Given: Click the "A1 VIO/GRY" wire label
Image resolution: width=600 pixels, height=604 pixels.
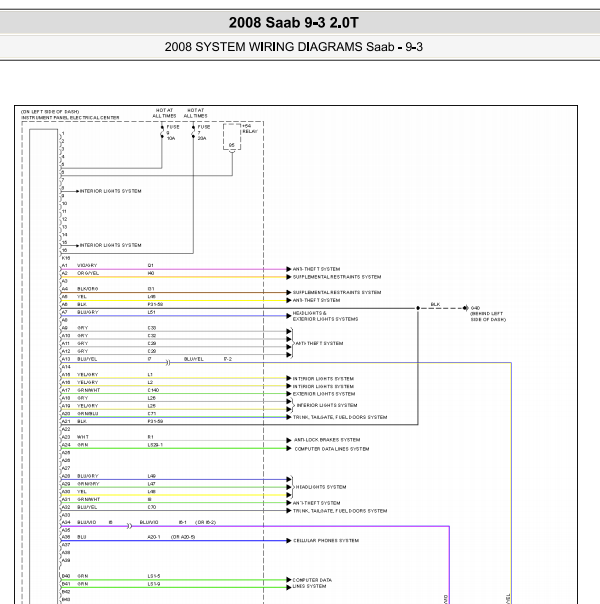Looking at the screenshot, I should pos(79,265).
